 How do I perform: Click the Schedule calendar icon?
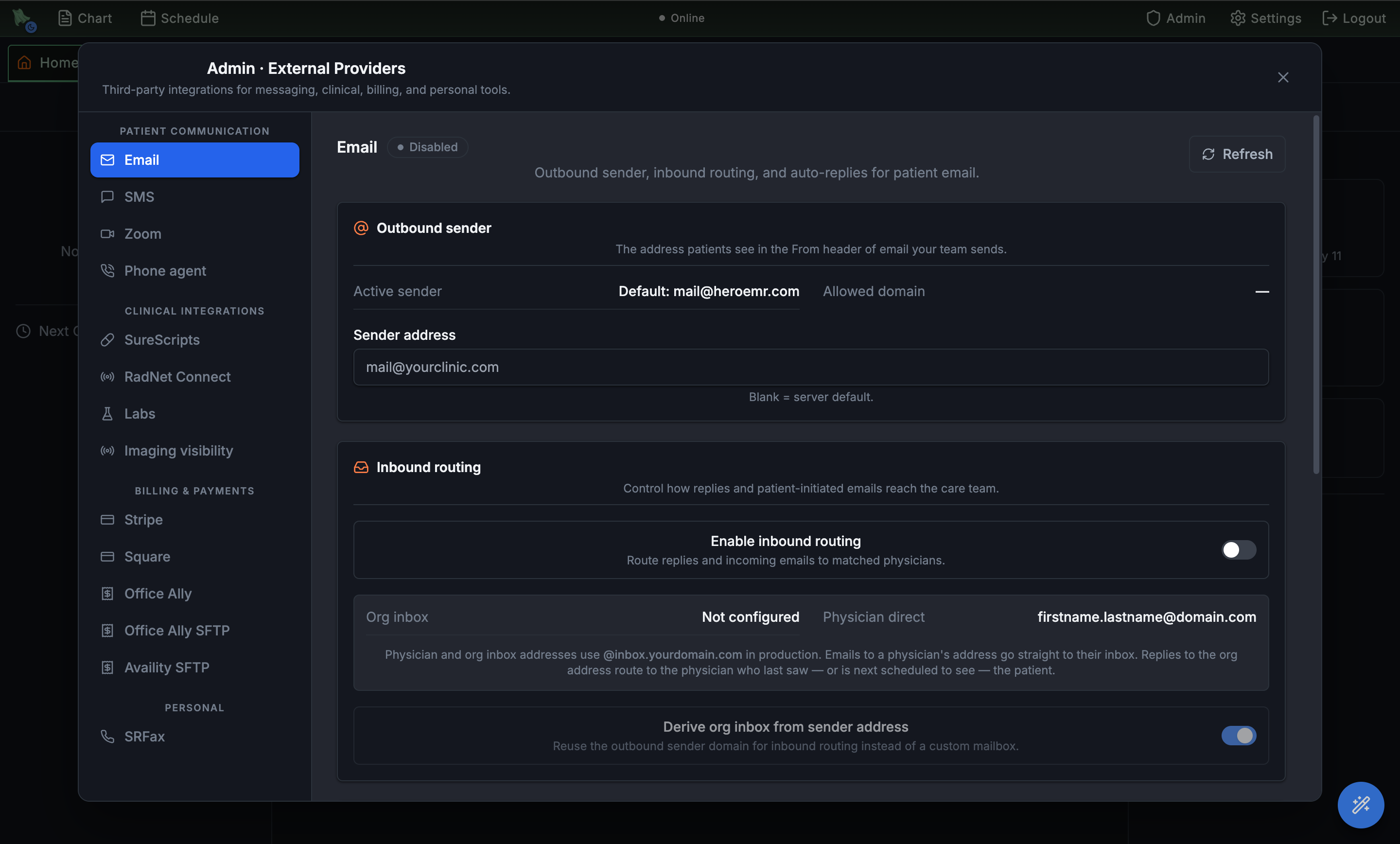[148, 18]
